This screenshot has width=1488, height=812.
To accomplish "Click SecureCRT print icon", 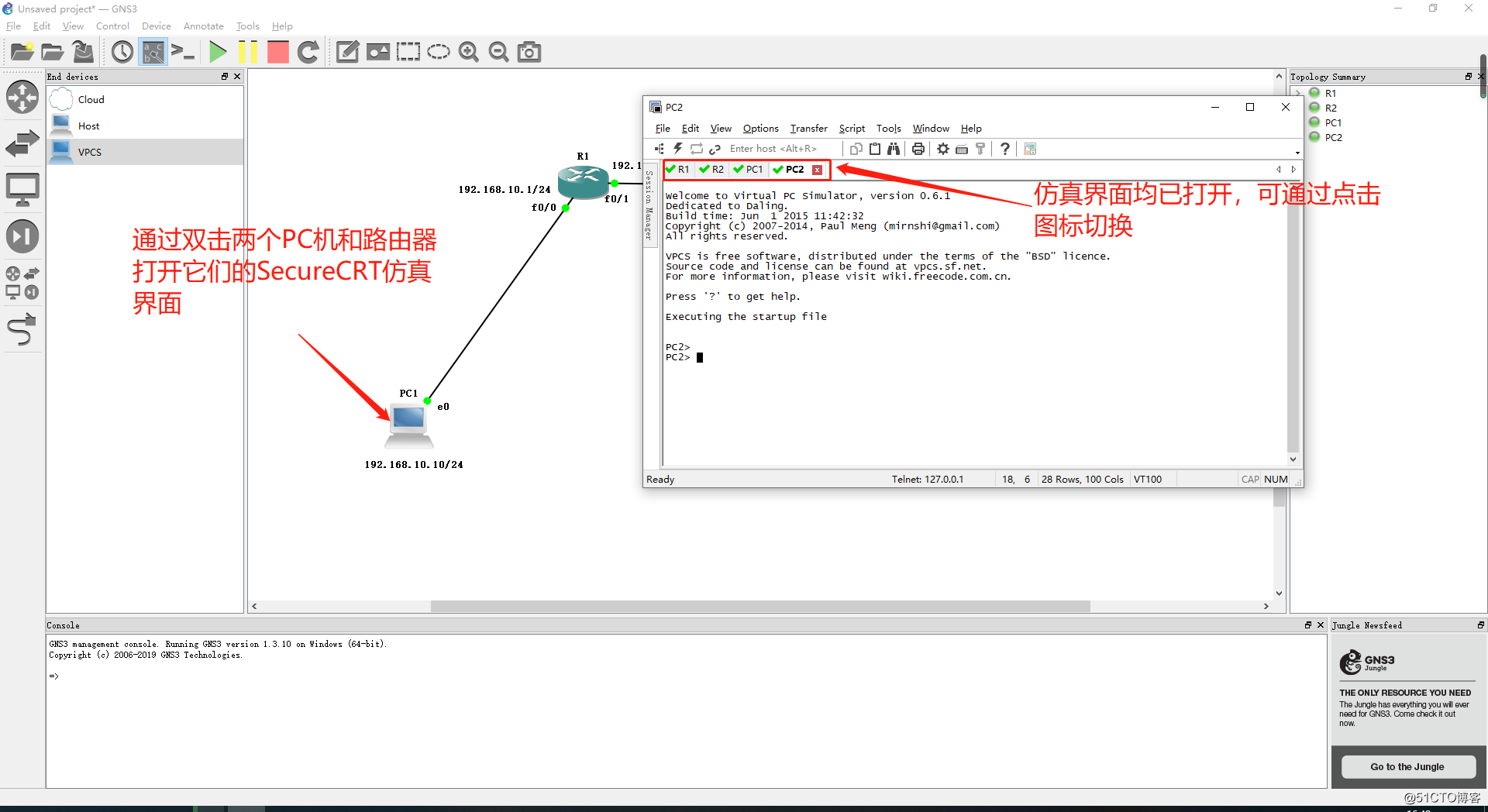I will [918, 149].
